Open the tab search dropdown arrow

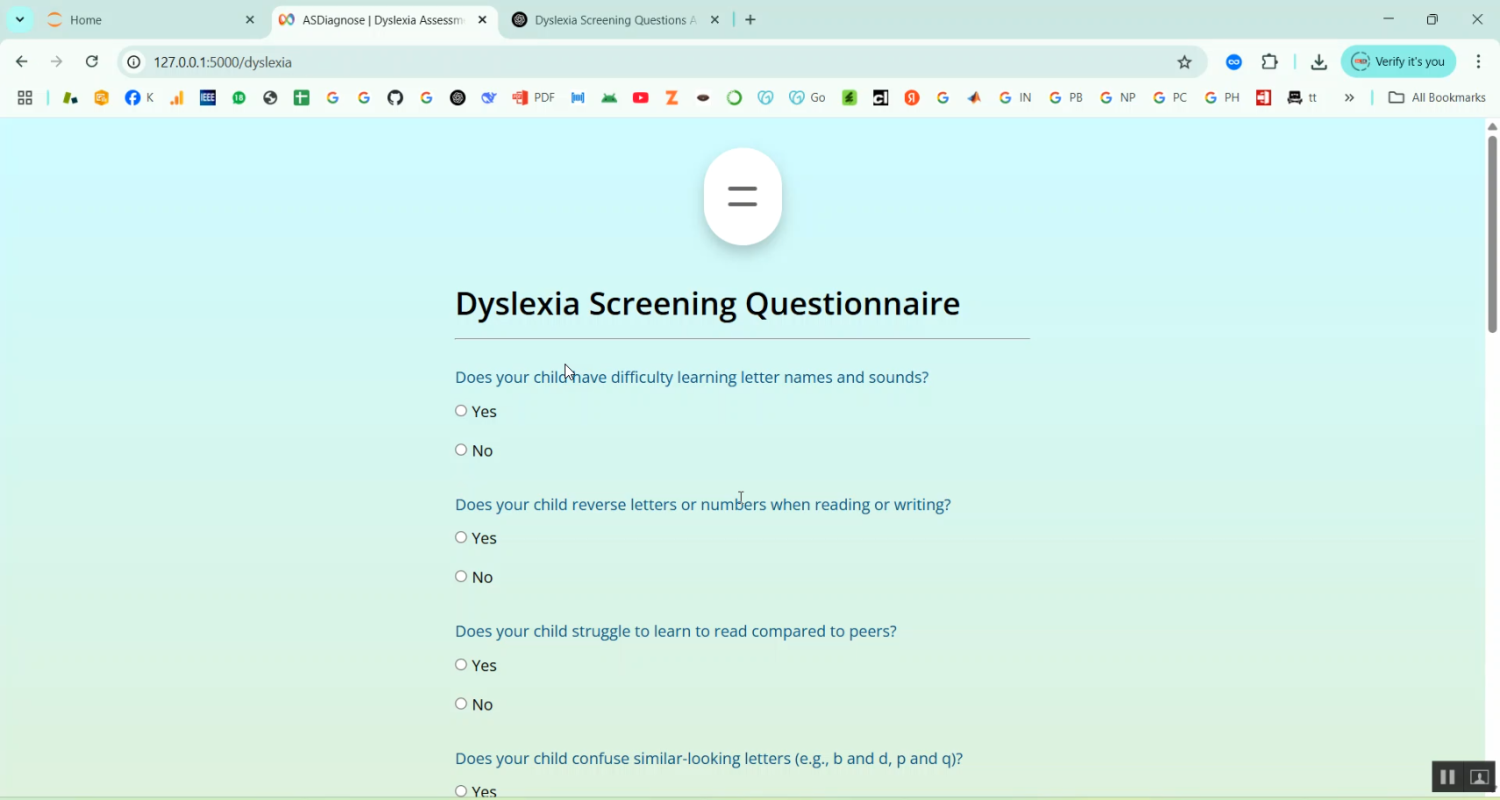[19, 20]
